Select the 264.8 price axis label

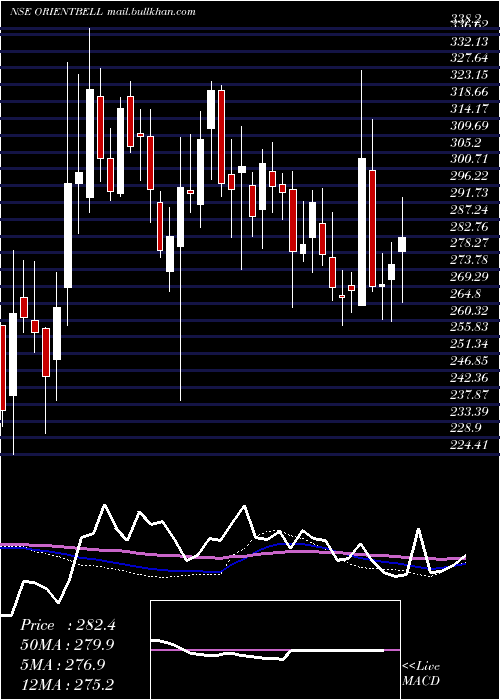point(465,294)
